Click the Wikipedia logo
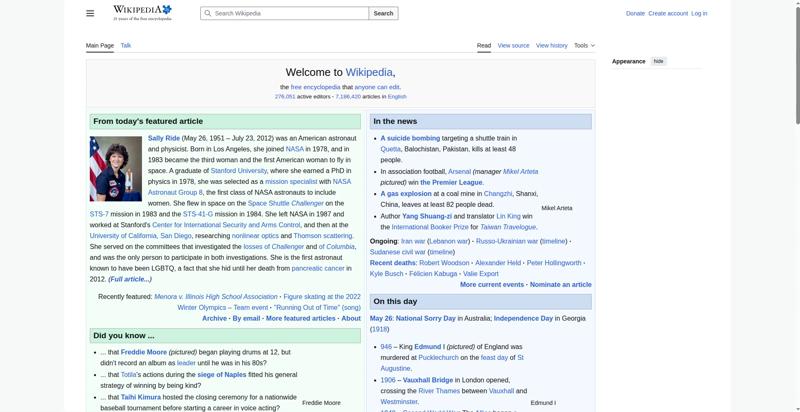Image resolution: width=800 pixels, height=412 pixels. (142, 13)
